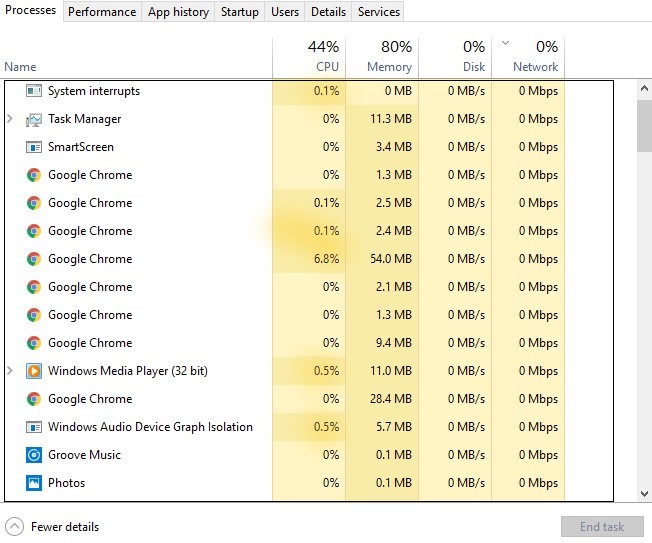Click the 5.7 MB memory cell
652x543 pixels.
[x=382, y=427]
